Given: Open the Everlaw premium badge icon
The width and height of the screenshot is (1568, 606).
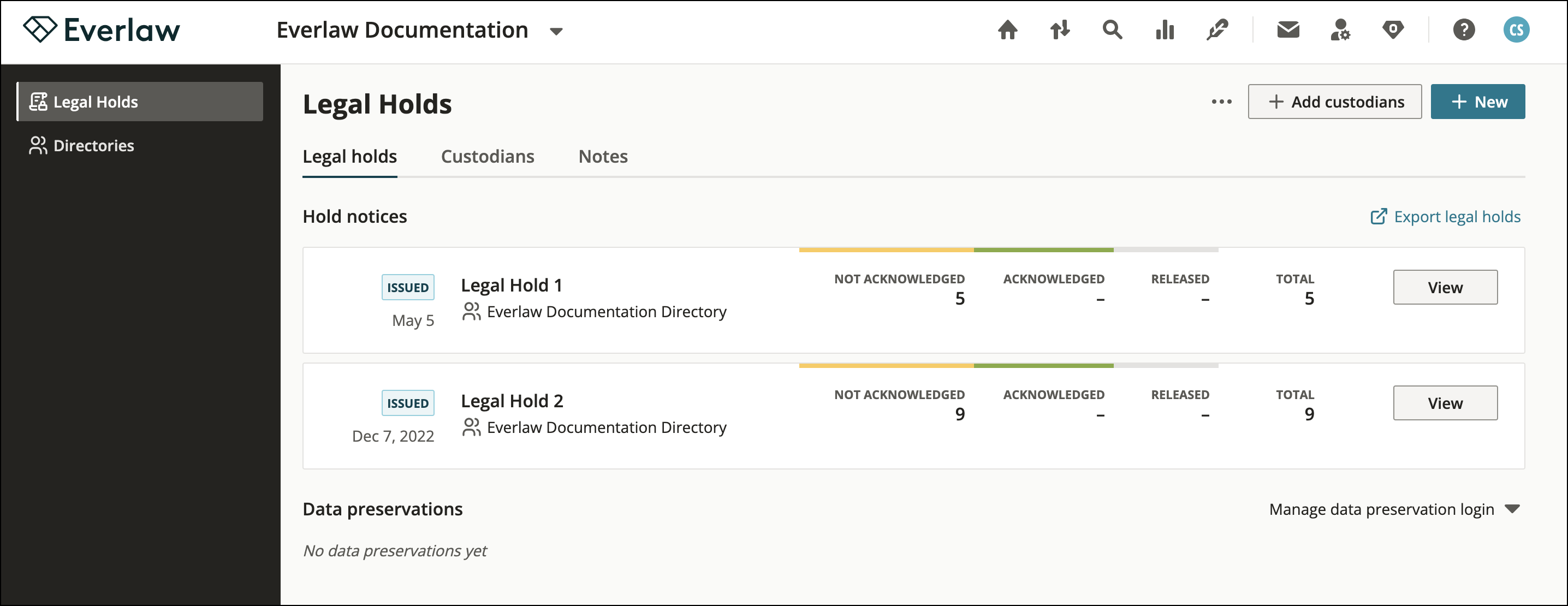Looking at the screenshot, I should pyautogui.click(x=1393, y=29).
